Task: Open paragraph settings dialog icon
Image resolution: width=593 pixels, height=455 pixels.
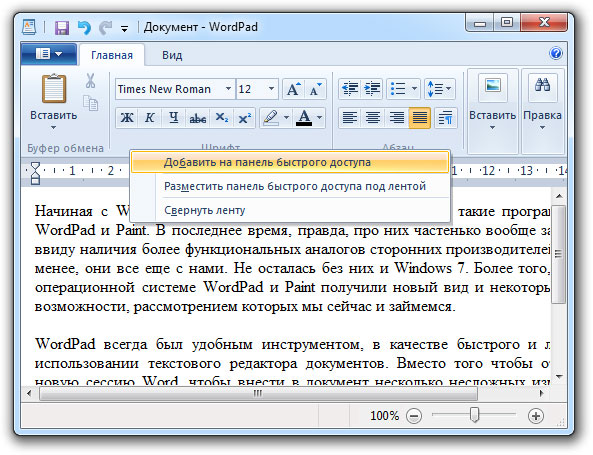Action: click(446, 118)
